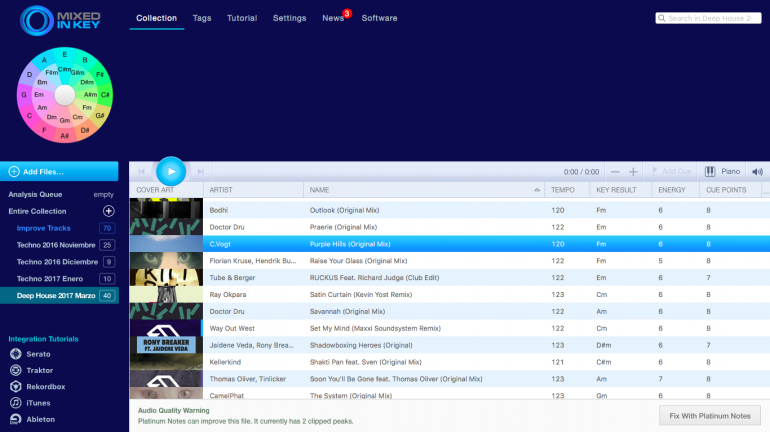Play the selected track

pos(171,171)
